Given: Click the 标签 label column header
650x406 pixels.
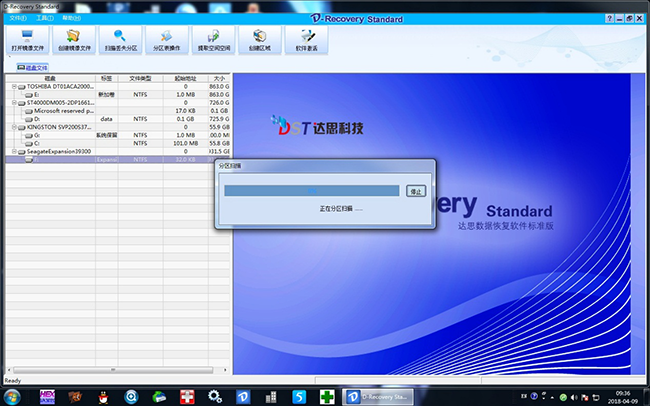Looking at the screenshot, I should (x=107, y=78).
